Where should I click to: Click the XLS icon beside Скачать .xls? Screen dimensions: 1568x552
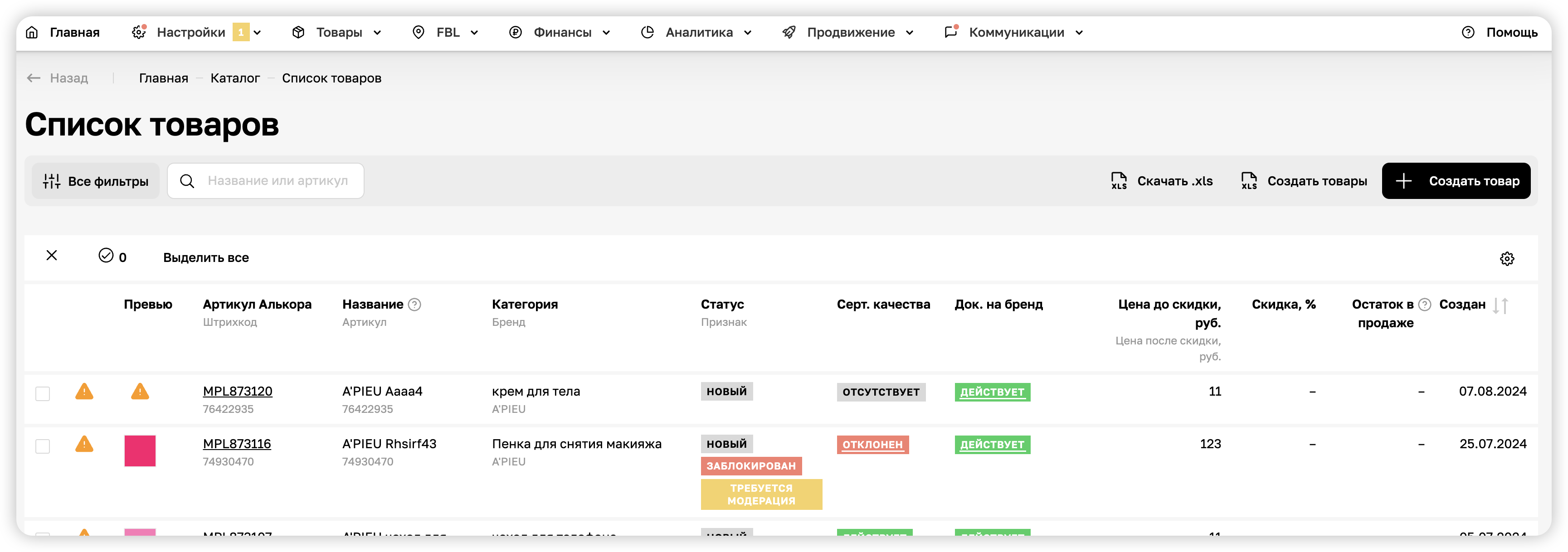click(x=1119, y=181)
